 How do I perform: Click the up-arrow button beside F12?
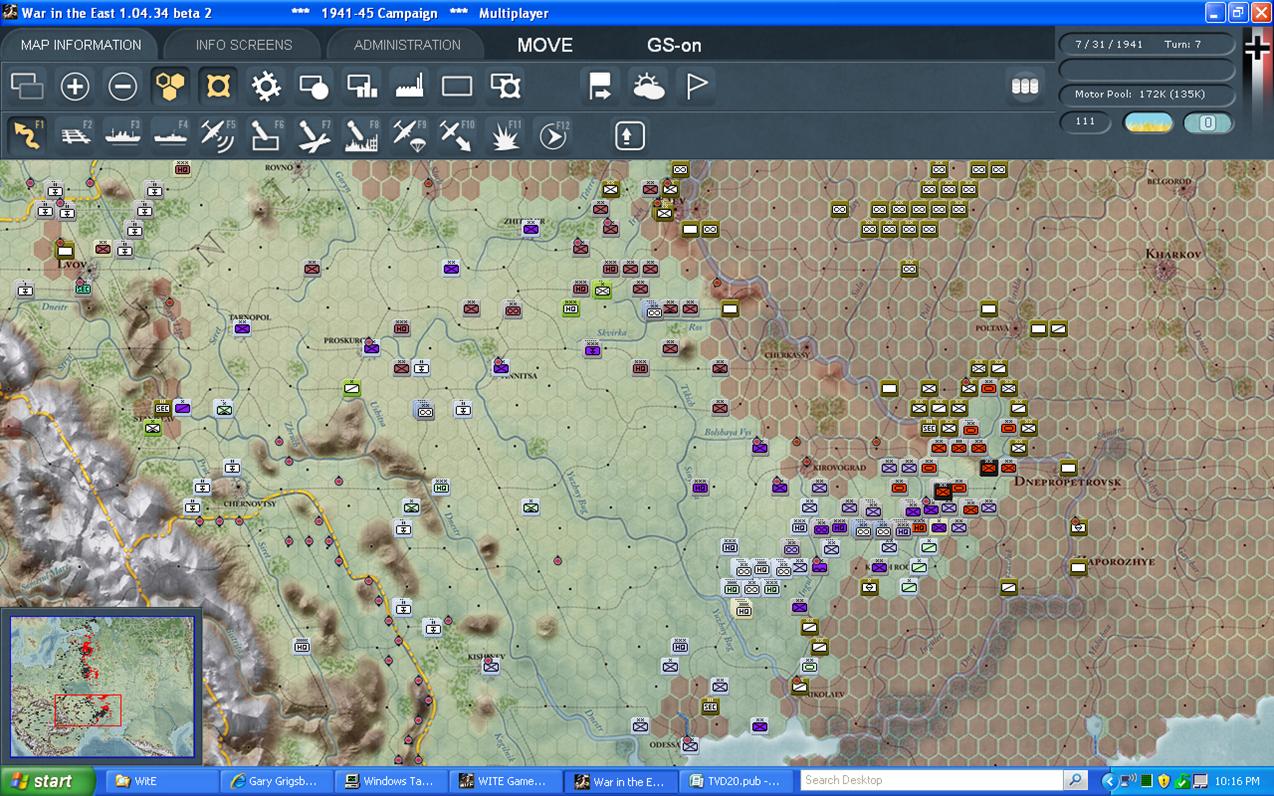(x=629, y=135)
